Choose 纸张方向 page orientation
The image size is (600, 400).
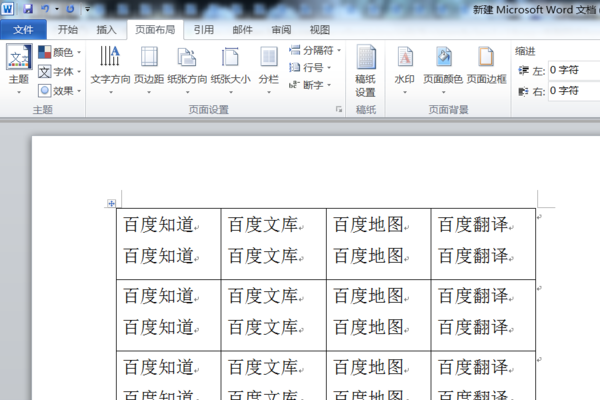187,69
